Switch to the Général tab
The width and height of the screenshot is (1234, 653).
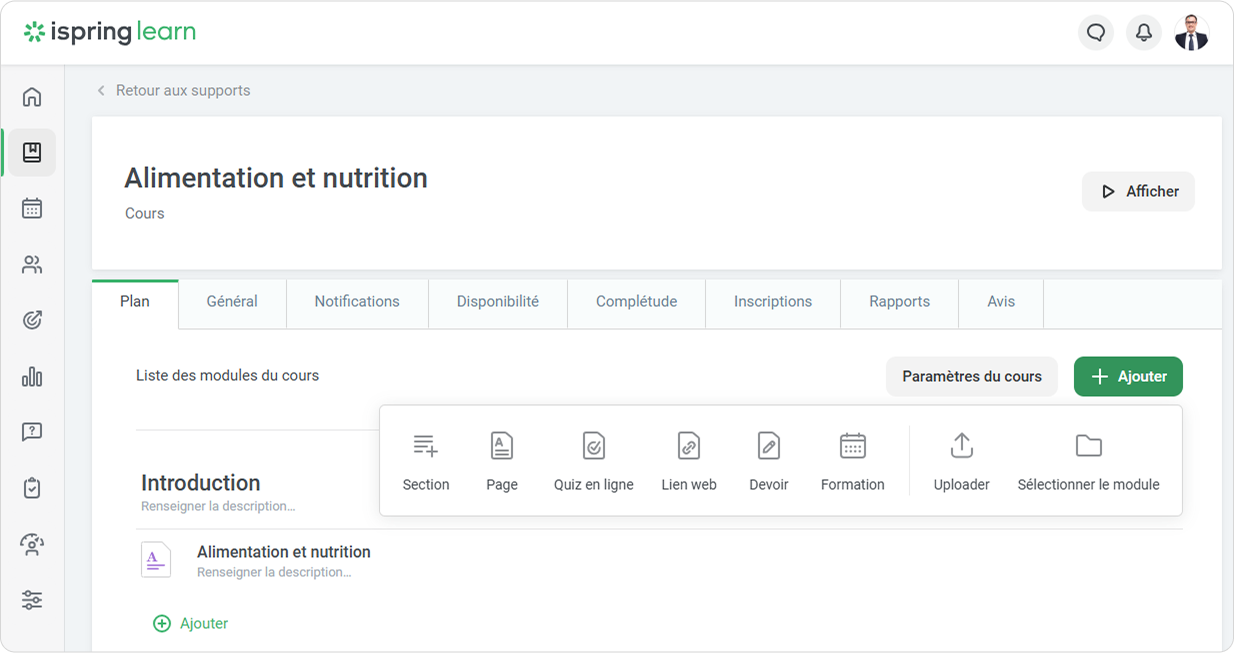pos(232,302)
